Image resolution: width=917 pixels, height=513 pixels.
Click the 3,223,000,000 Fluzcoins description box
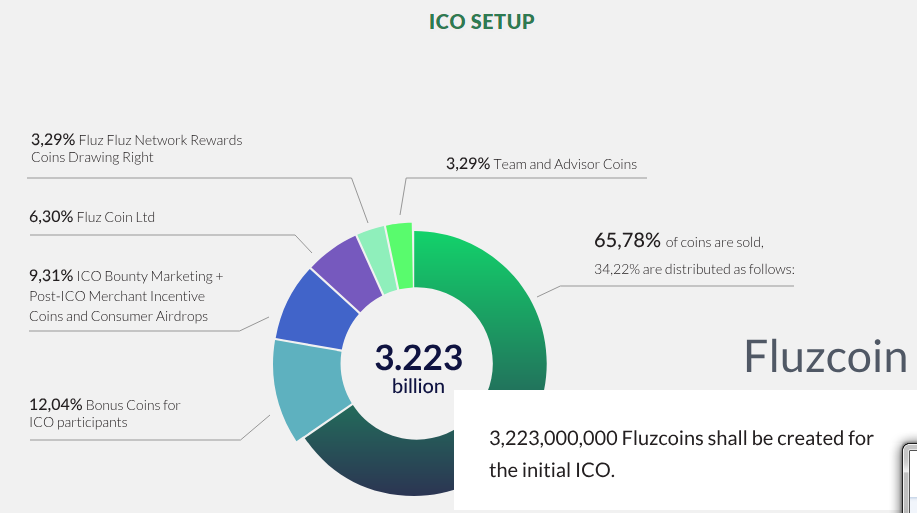tap(680, 453)
